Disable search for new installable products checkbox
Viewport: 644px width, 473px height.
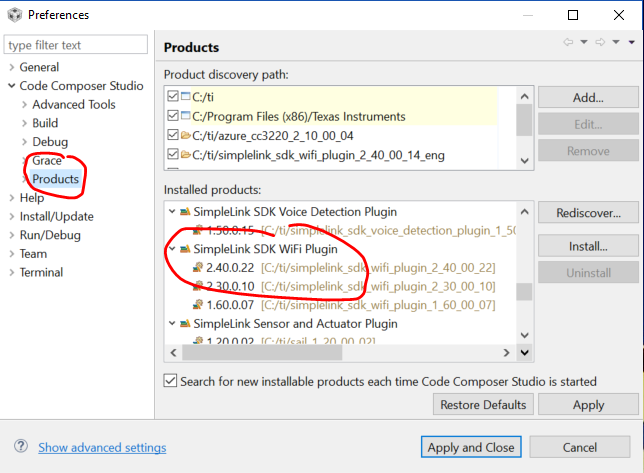171,381
